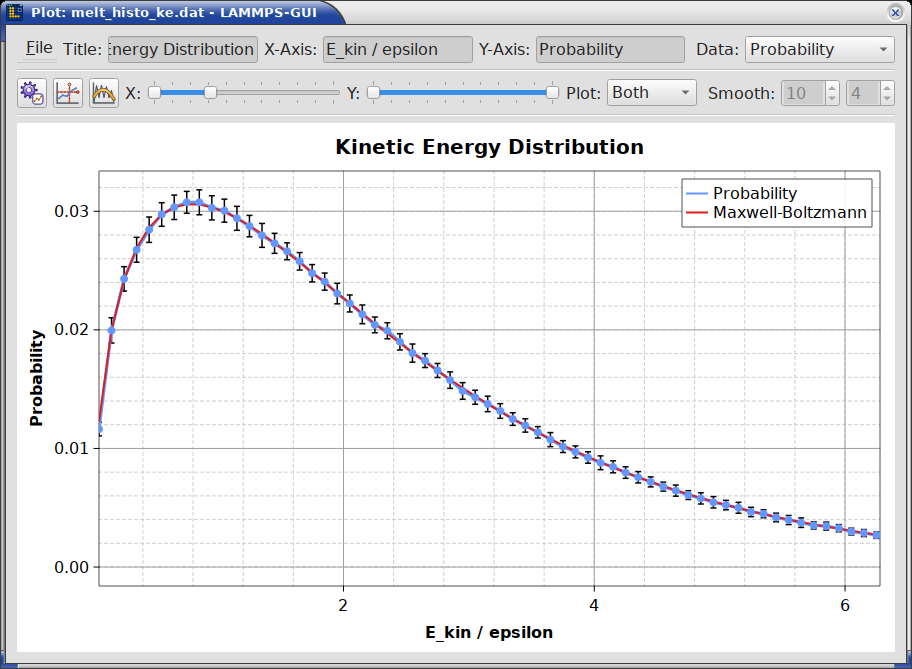Click the X range slider's right handle
Viewport: 912px width, 669px height.
pyautogui.click(x=211, y=92)
